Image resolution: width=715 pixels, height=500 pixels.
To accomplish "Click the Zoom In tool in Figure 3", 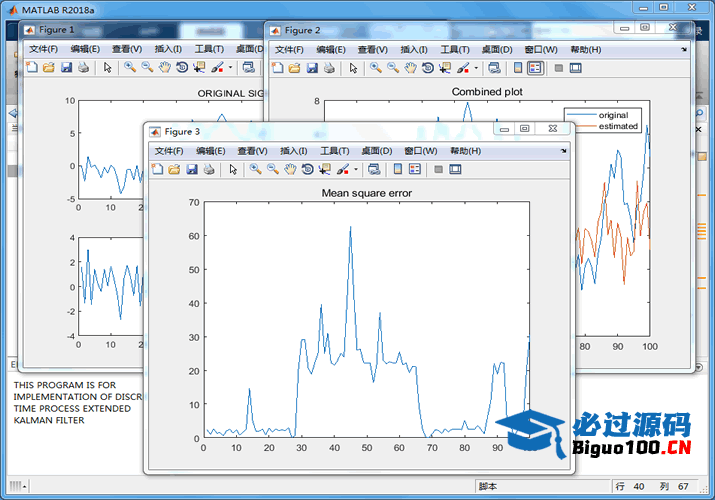I will coord(255,170).
